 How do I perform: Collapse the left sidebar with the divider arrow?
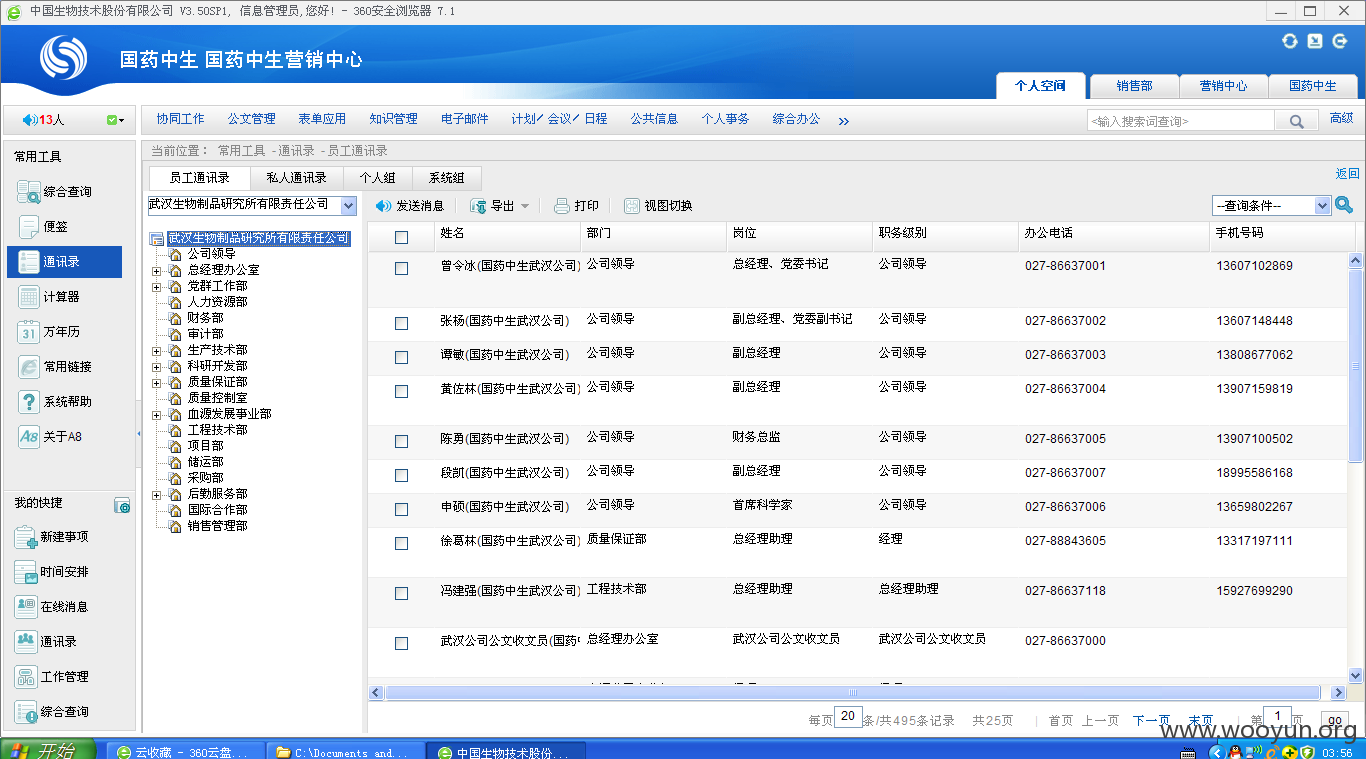pyautogui.click(x=139, y=434)
